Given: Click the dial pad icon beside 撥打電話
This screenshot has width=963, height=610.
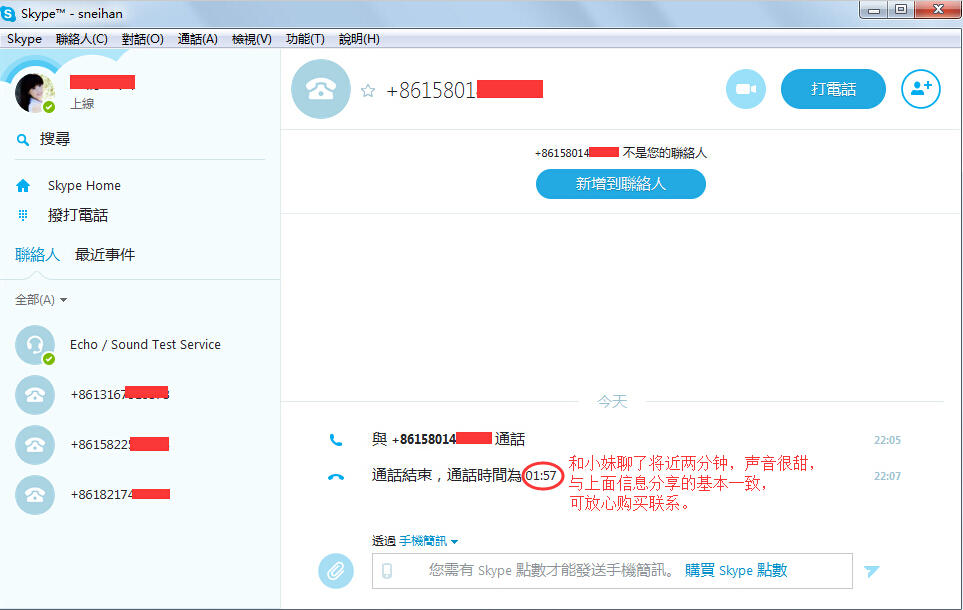Looking at the screenshot, I should (23, 215).
